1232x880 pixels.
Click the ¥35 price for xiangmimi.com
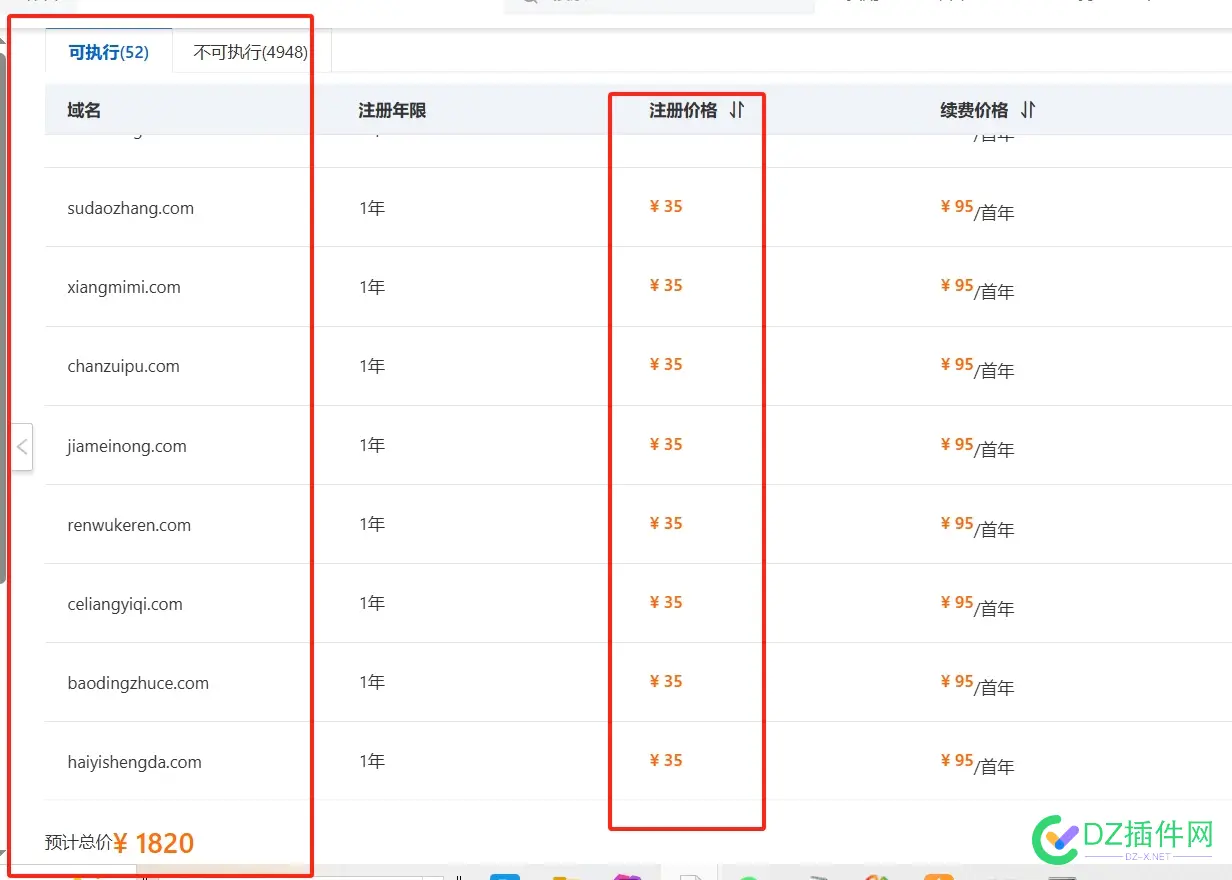[x=666, y=285]
